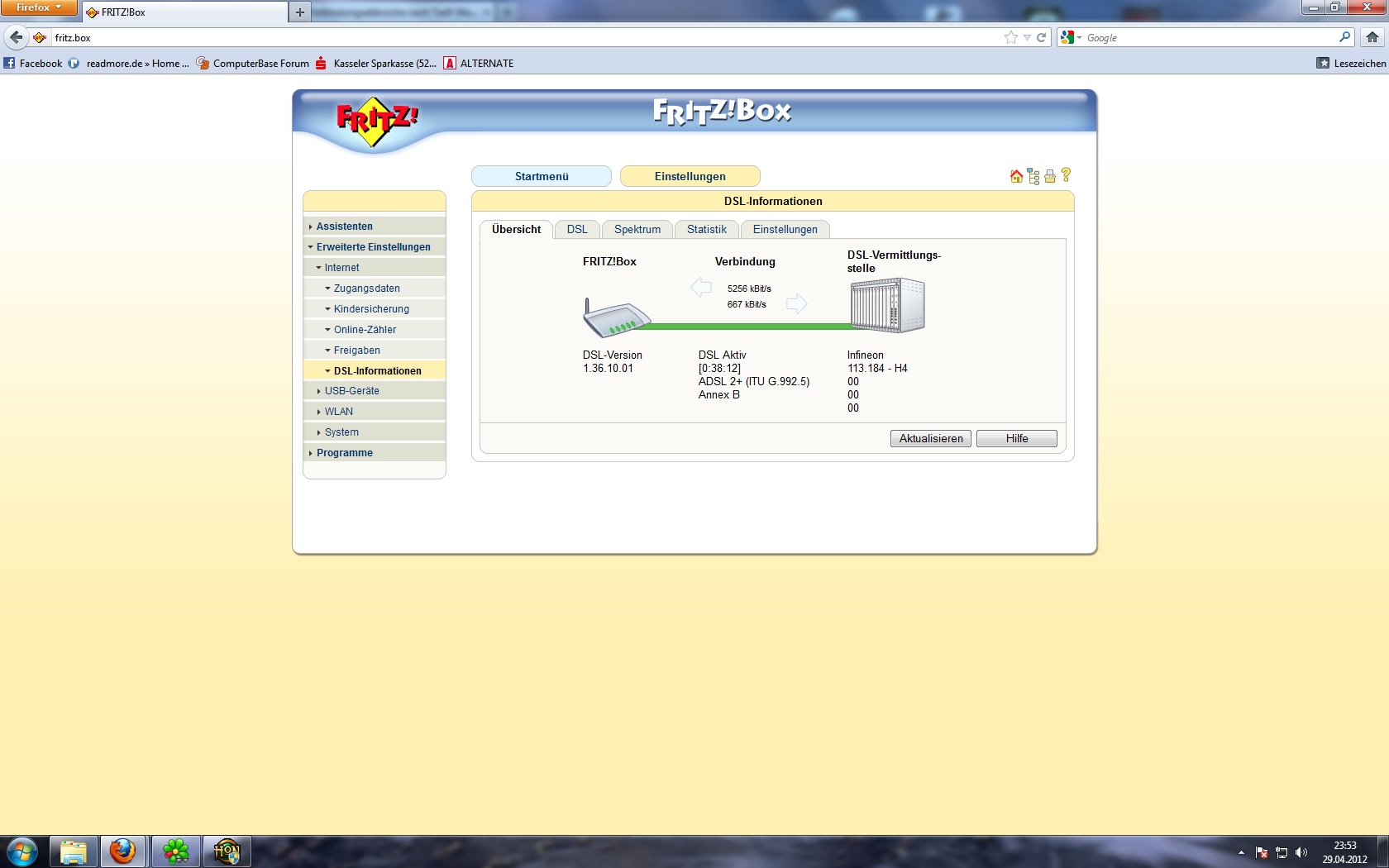Open the sitemap overview icon
The image size is (1389, 868).
coord(1033,176)
